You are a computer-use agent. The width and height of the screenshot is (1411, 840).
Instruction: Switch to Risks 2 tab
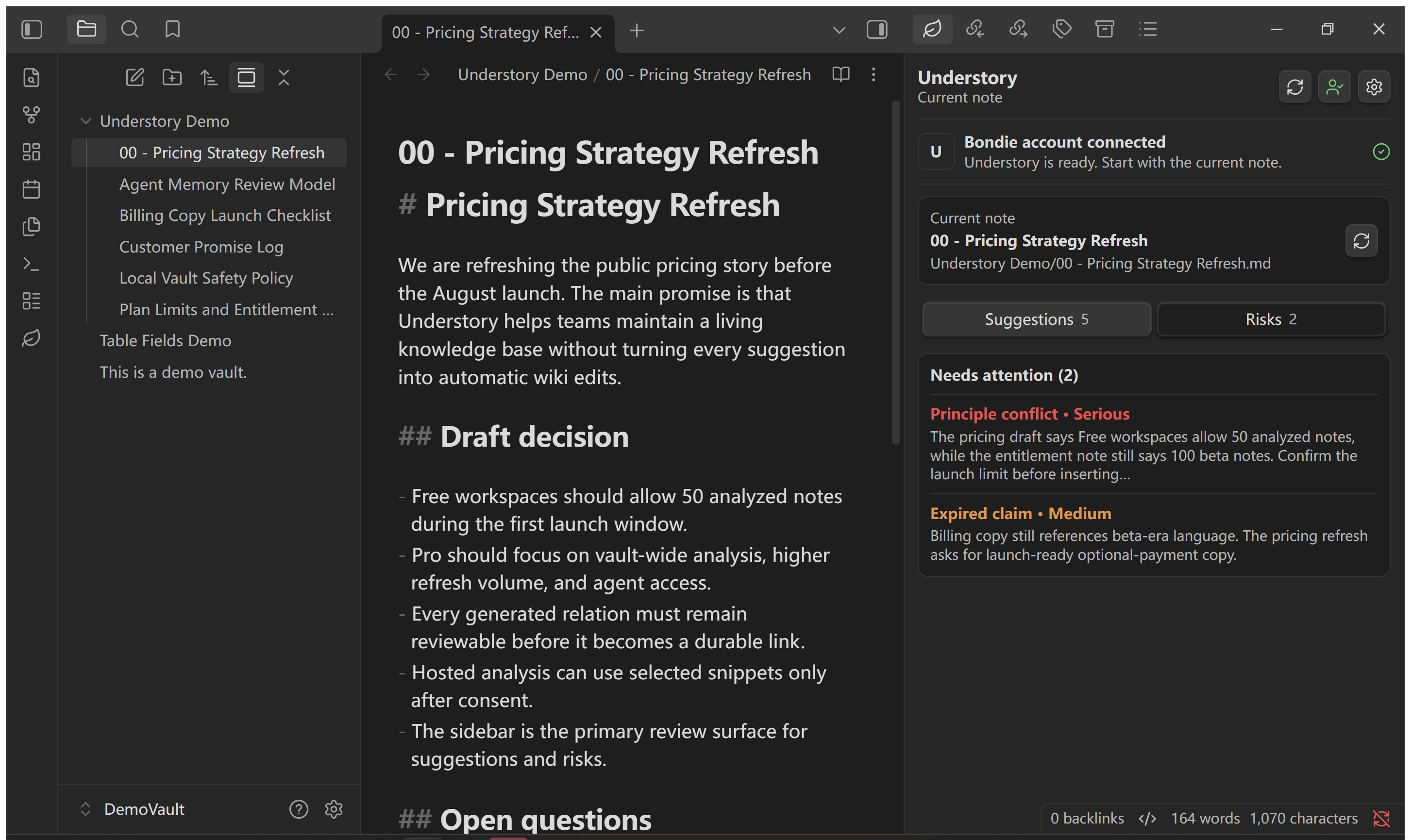pyautogui.click(x=1271, y=319)
